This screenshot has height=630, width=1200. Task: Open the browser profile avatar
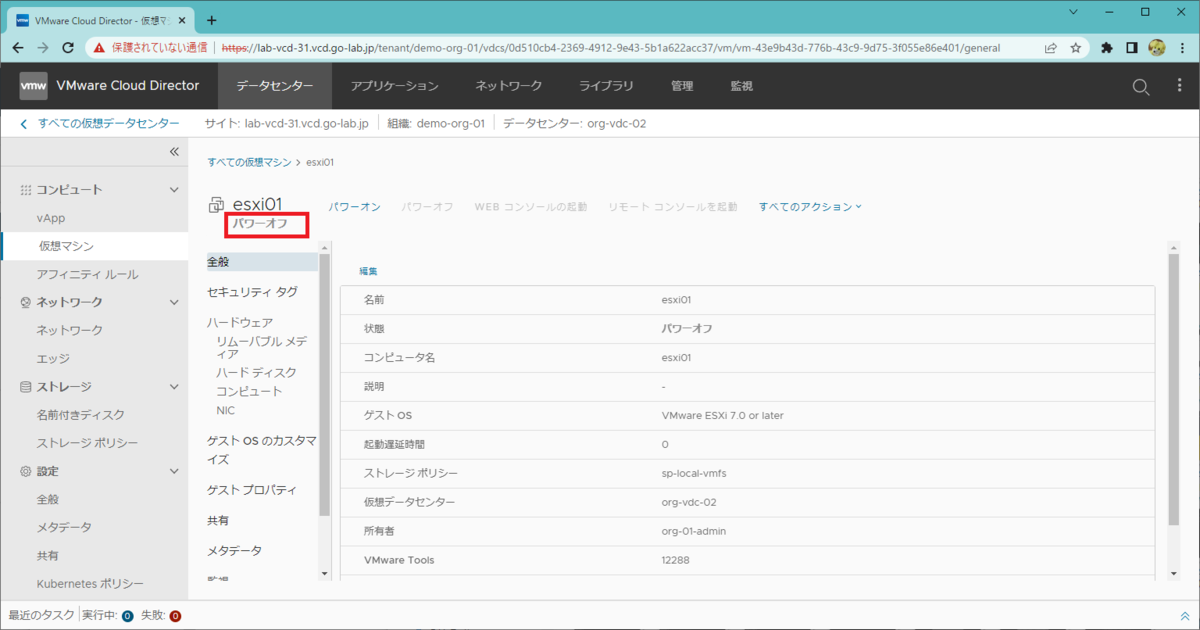click(1157, 47)
